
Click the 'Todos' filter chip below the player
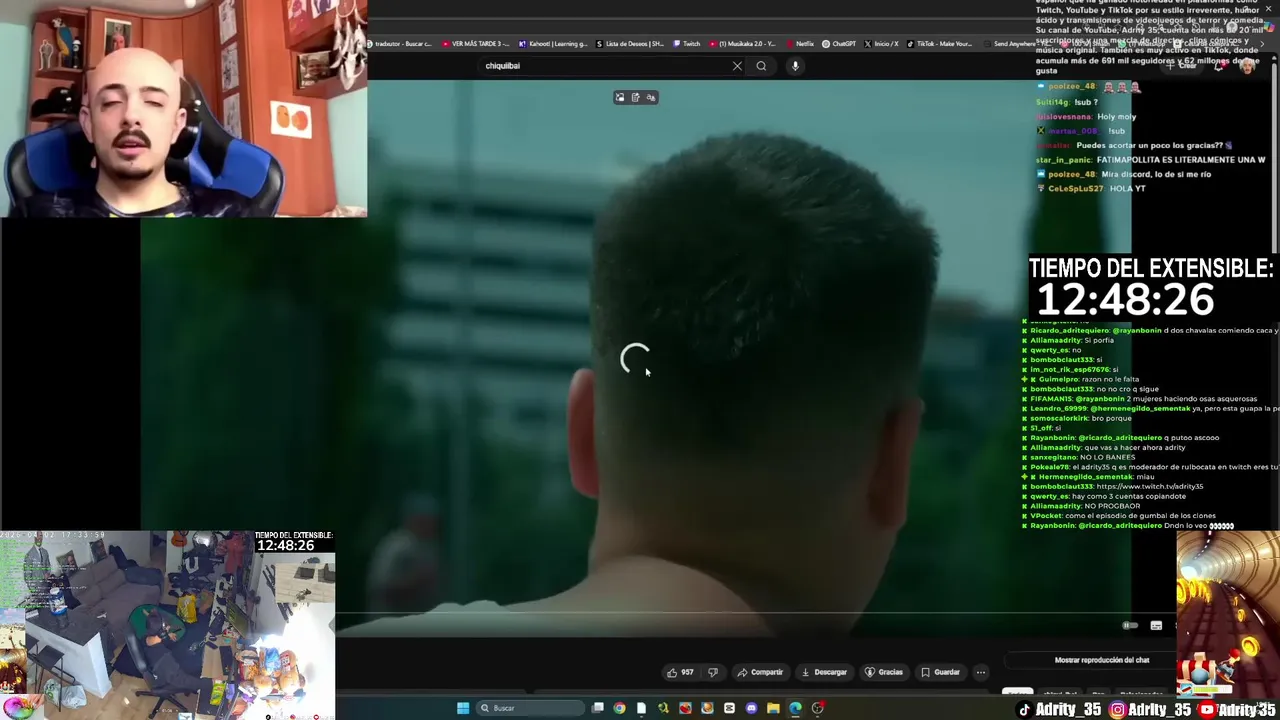pyautogui.click(x=1017, y=692)
